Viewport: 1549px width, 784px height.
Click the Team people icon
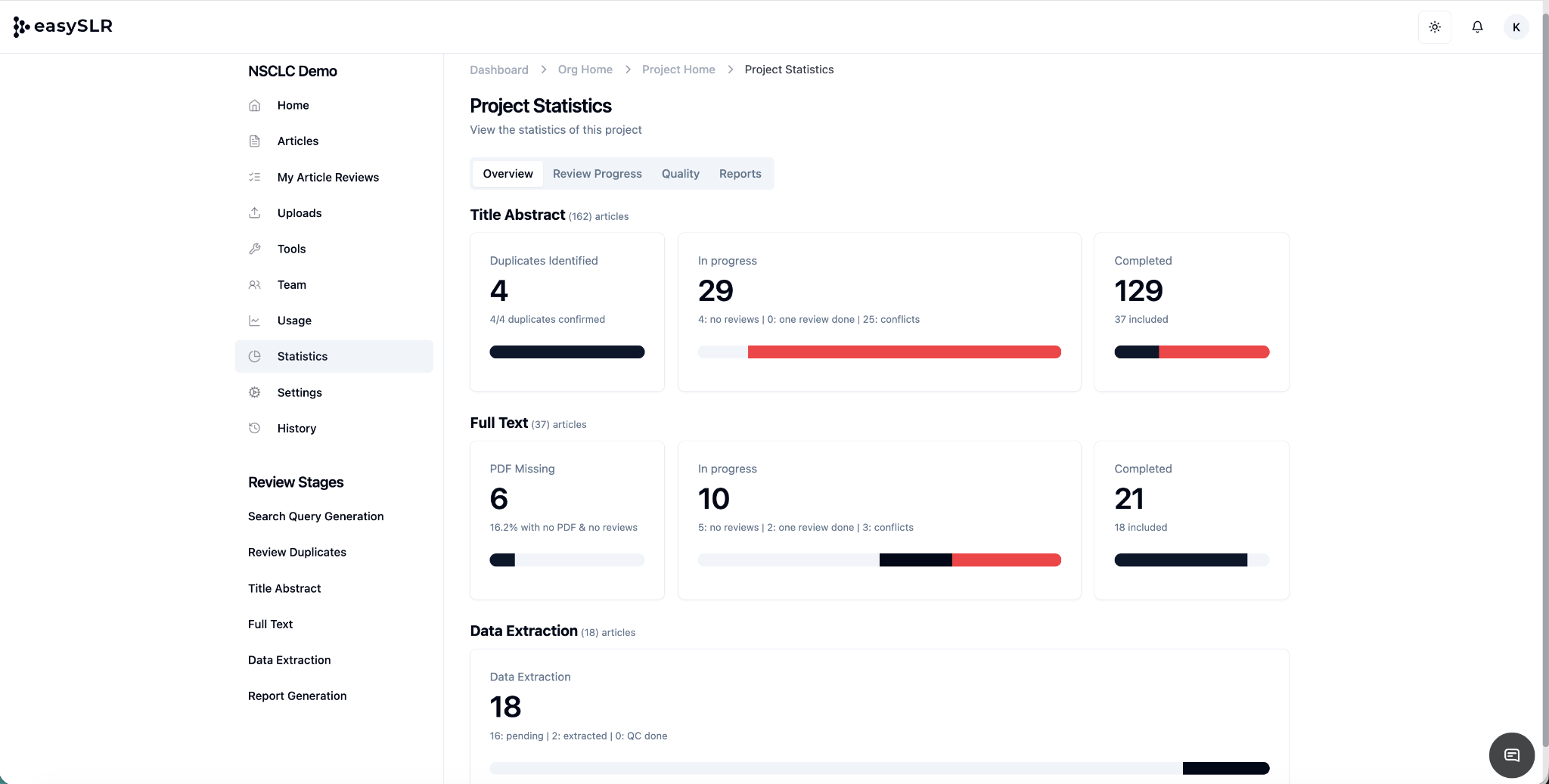[255, 285]
